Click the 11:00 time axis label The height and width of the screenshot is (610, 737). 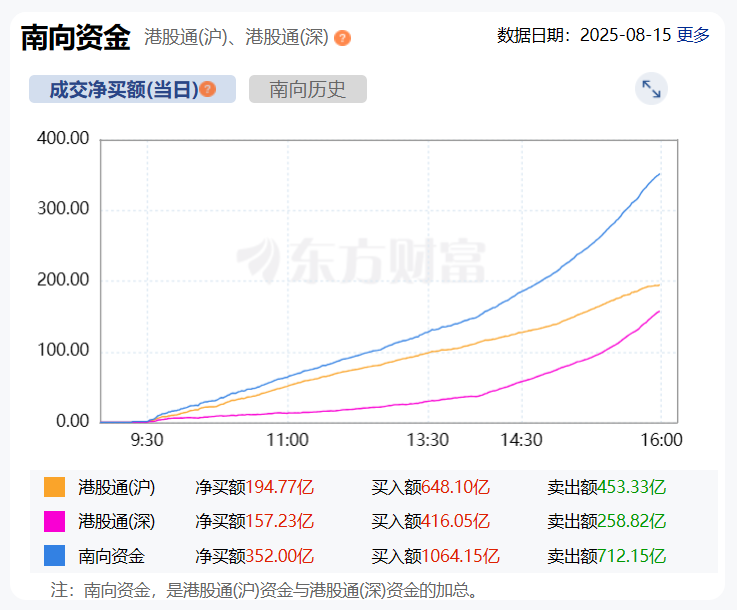(288, 440)
